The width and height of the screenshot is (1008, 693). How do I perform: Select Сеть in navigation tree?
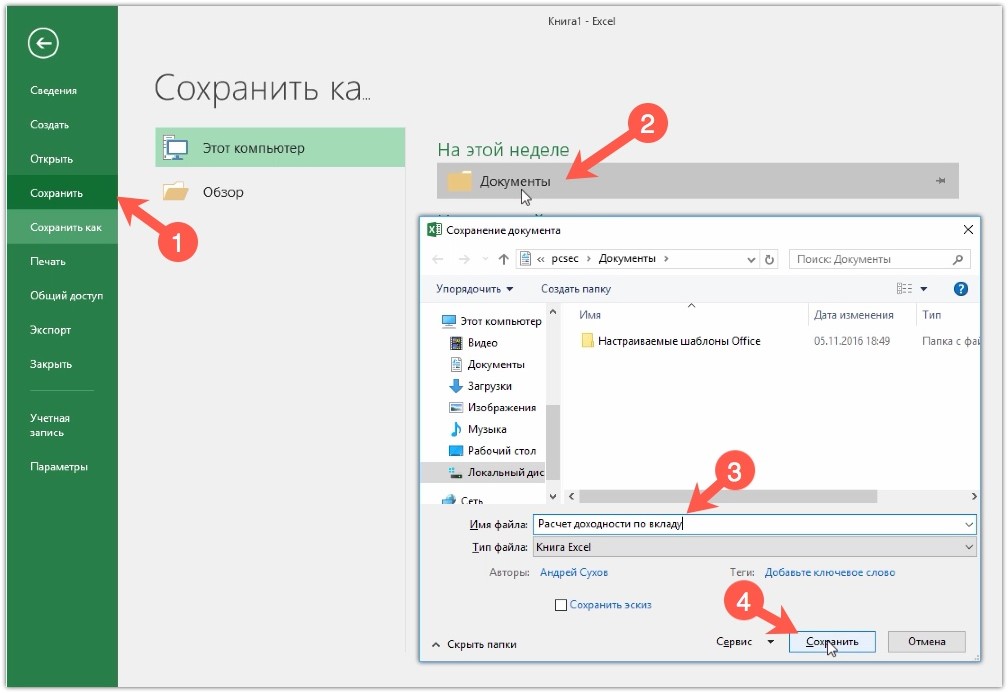point(462,500)
